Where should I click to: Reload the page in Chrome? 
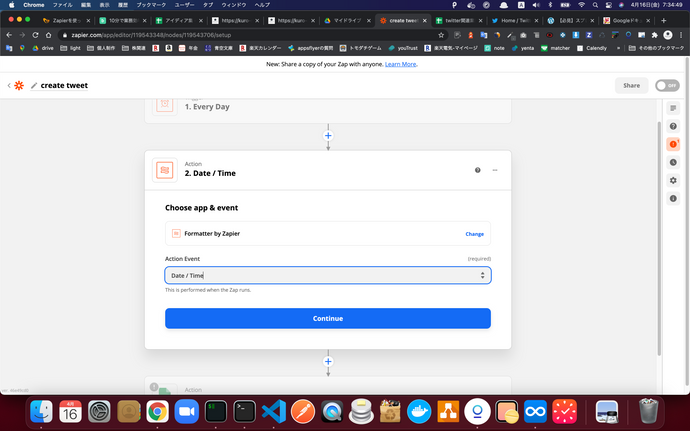35,35
